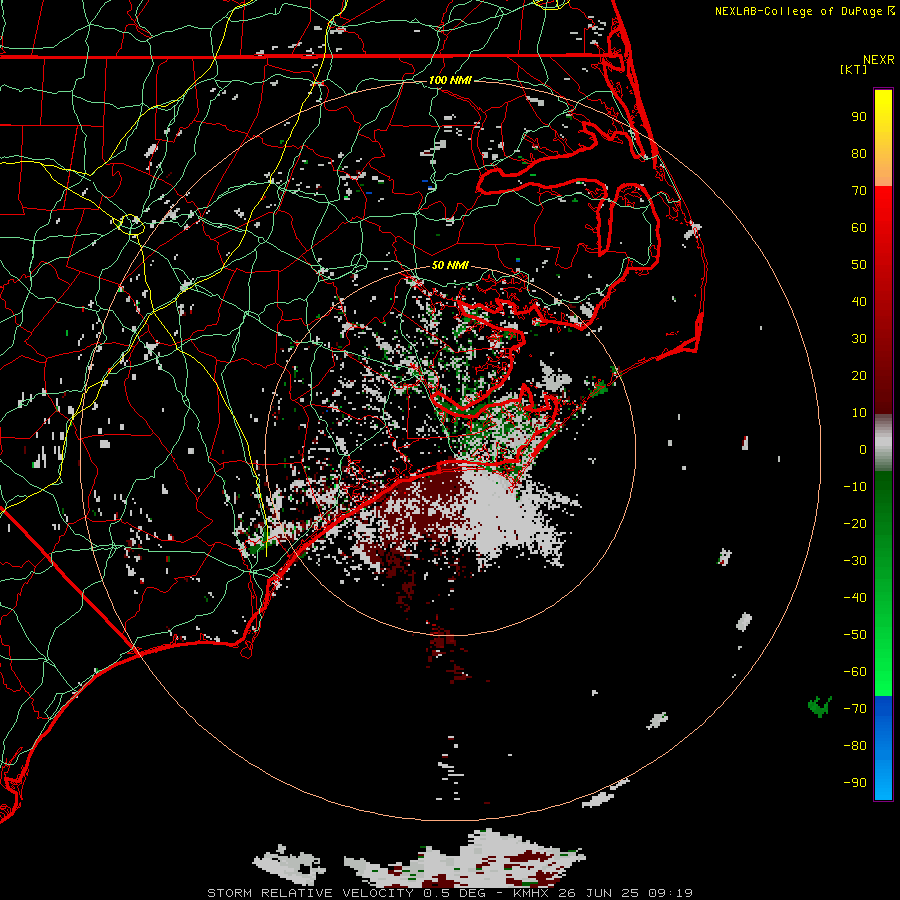This screenshot has height=900, width=900.
Task: Click the 30 value on the velocity scale
Action: point(859,339)
